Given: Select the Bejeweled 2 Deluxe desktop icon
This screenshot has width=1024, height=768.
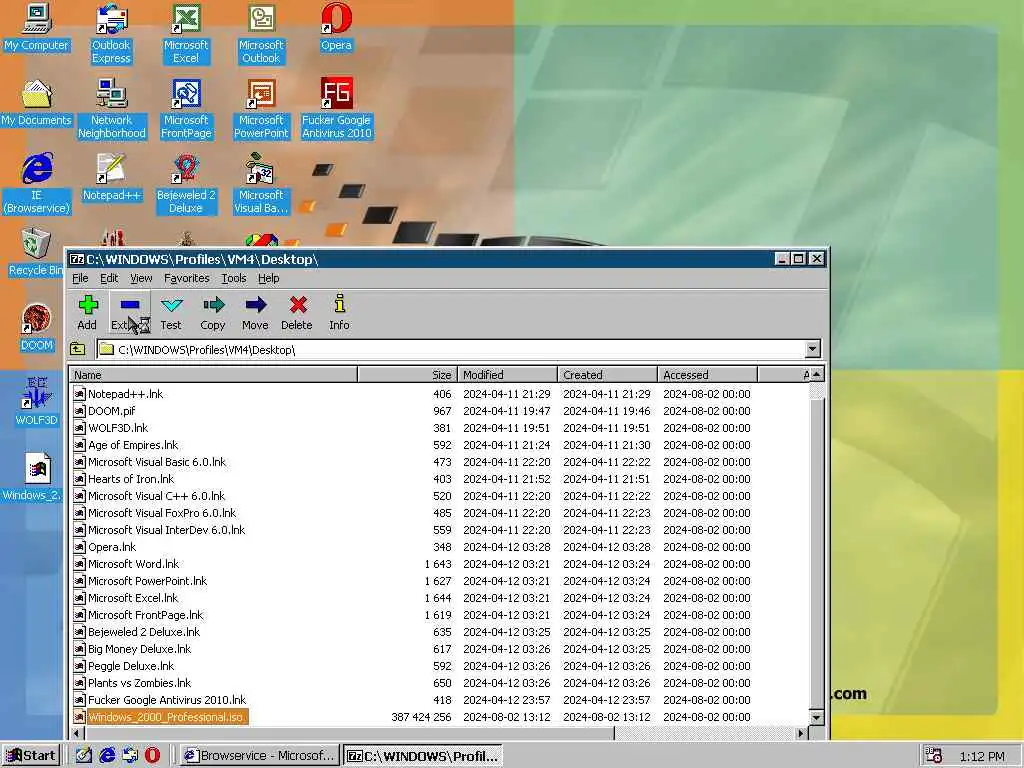Looking at the screenshot, I should click(186, 184).
